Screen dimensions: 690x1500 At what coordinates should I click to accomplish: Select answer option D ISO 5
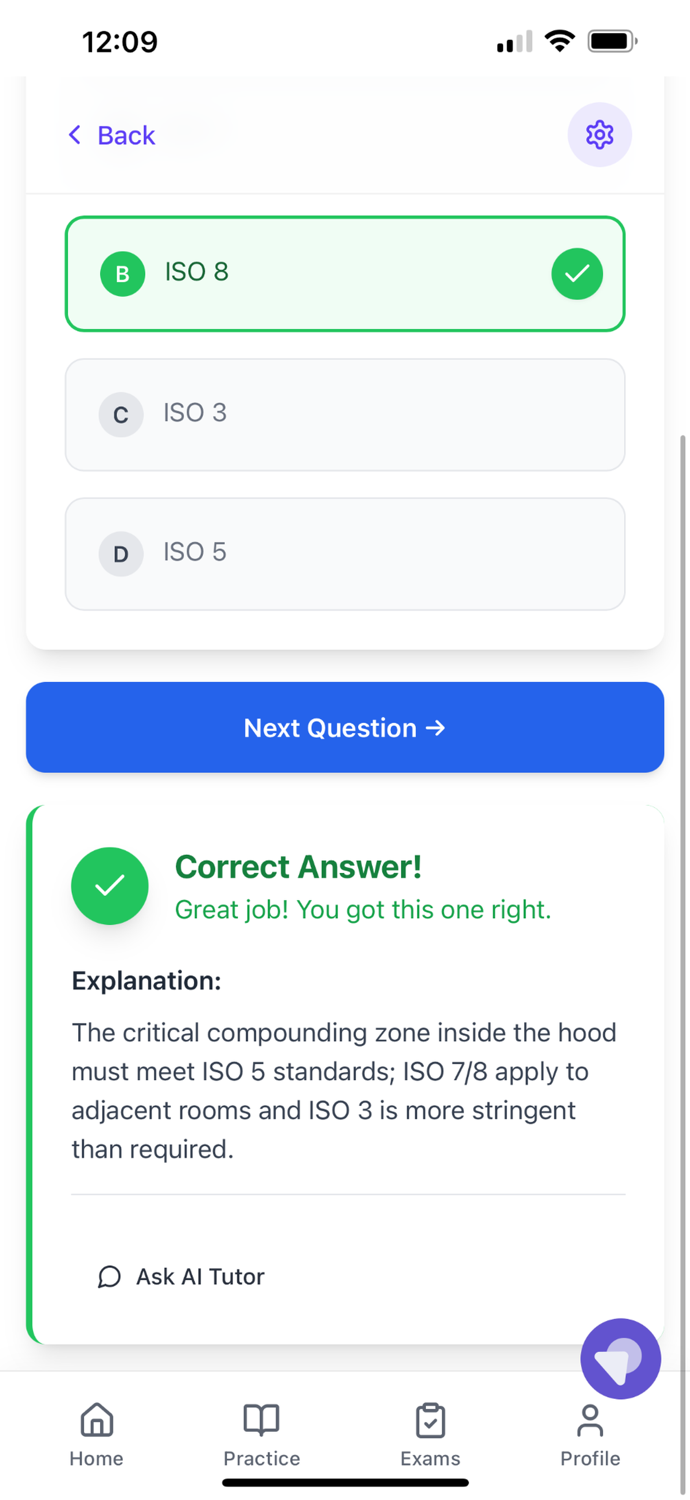pos(345,553)
